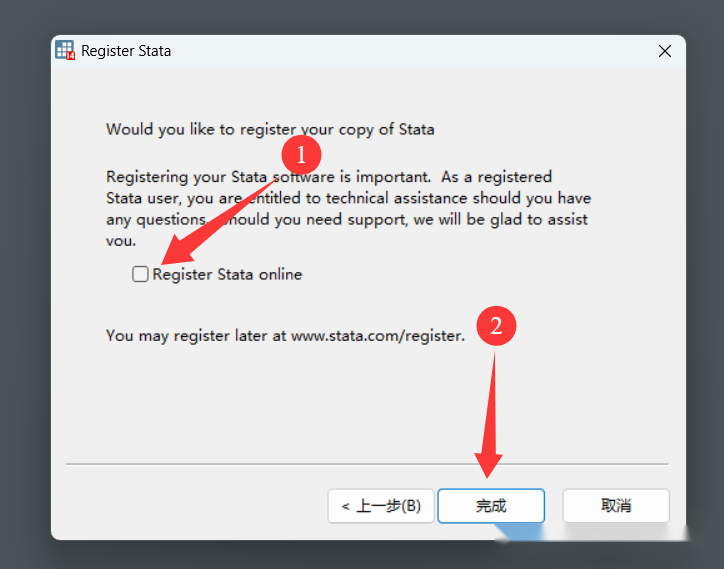
Task: Click the Stata icon in the title bar
Action: click(x=65, y=50)
